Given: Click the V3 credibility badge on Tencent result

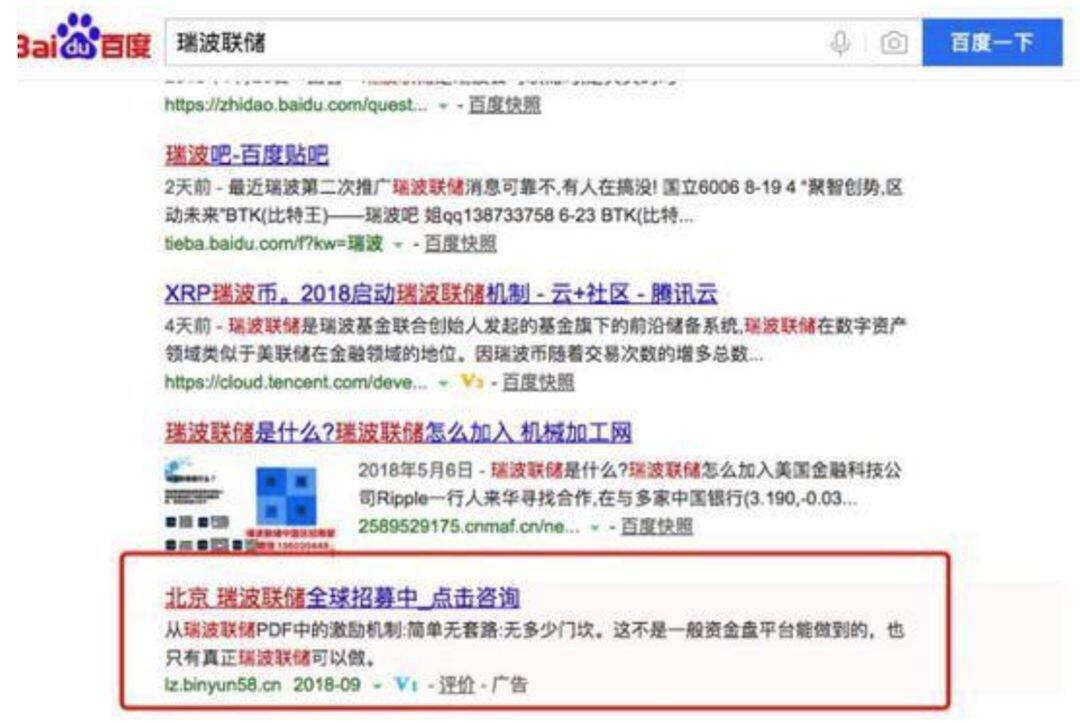Looking at the screenshot, I should 472,381.
